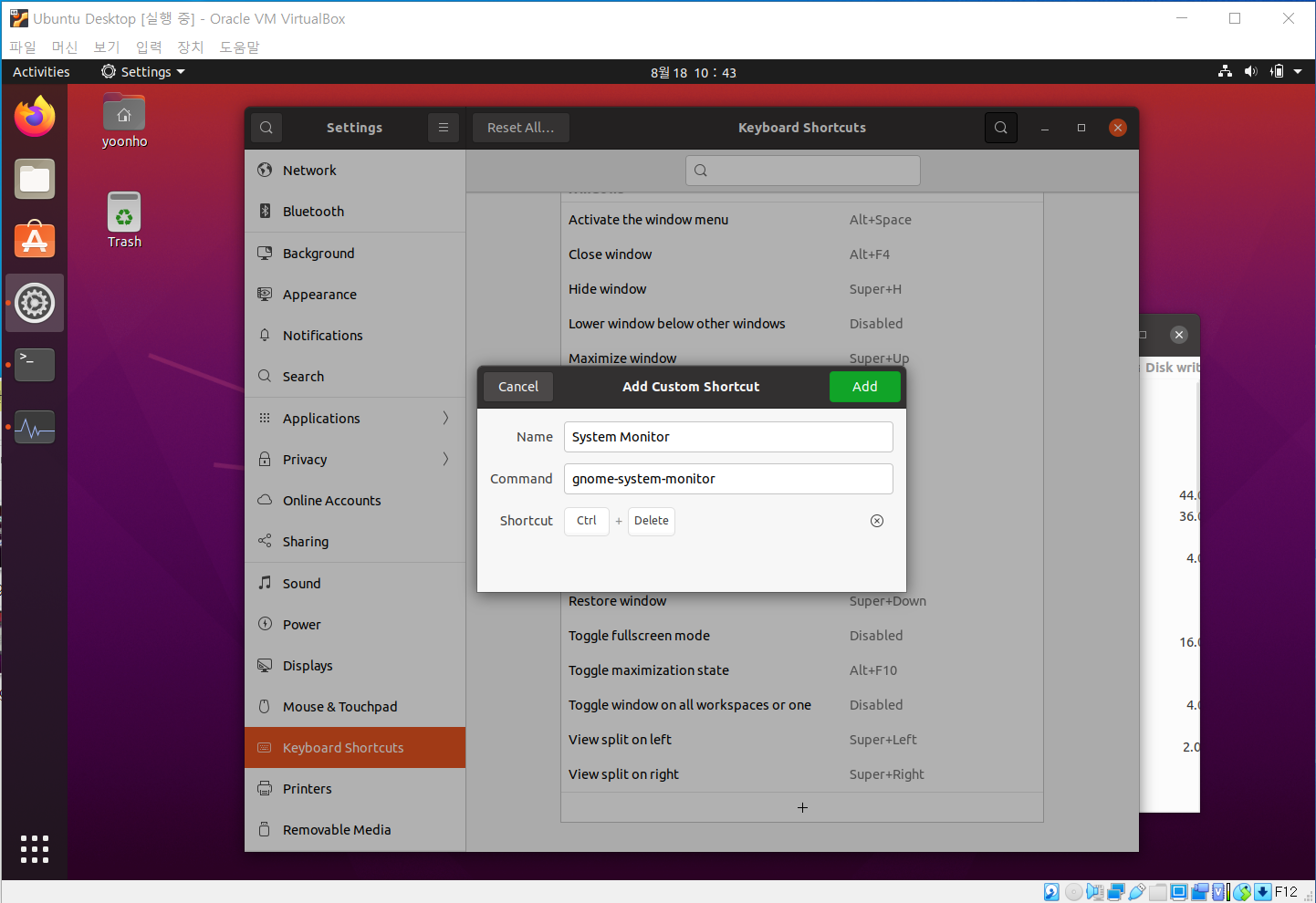Open the yoonho home folder icon

124,121
